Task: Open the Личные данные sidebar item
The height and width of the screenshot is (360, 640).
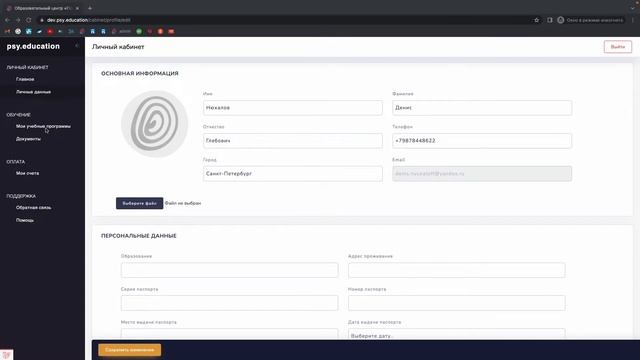Action: click(33, 92)
